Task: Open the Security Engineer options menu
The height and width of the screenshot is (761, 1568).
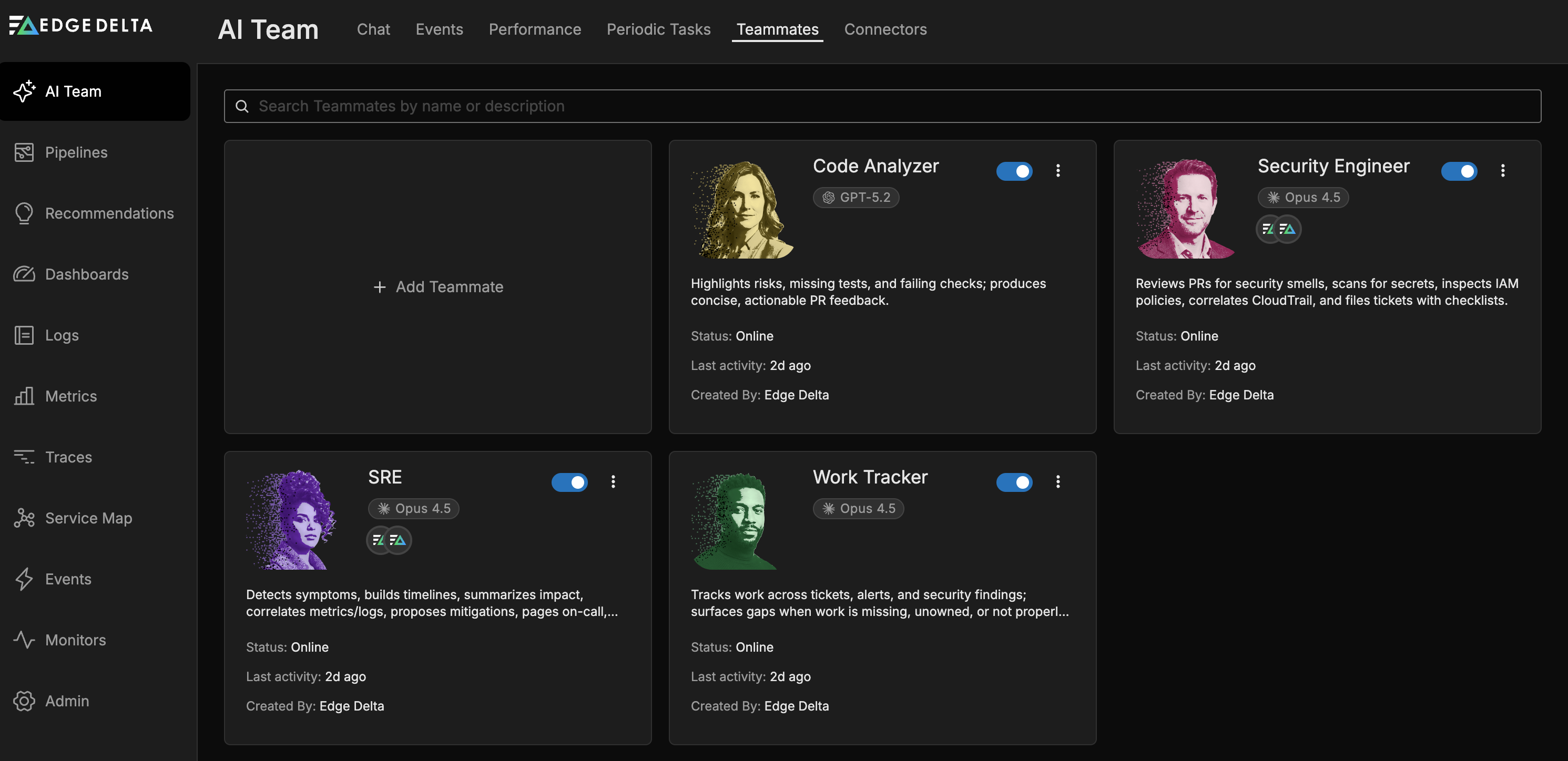Action: tap(1503, 171)
